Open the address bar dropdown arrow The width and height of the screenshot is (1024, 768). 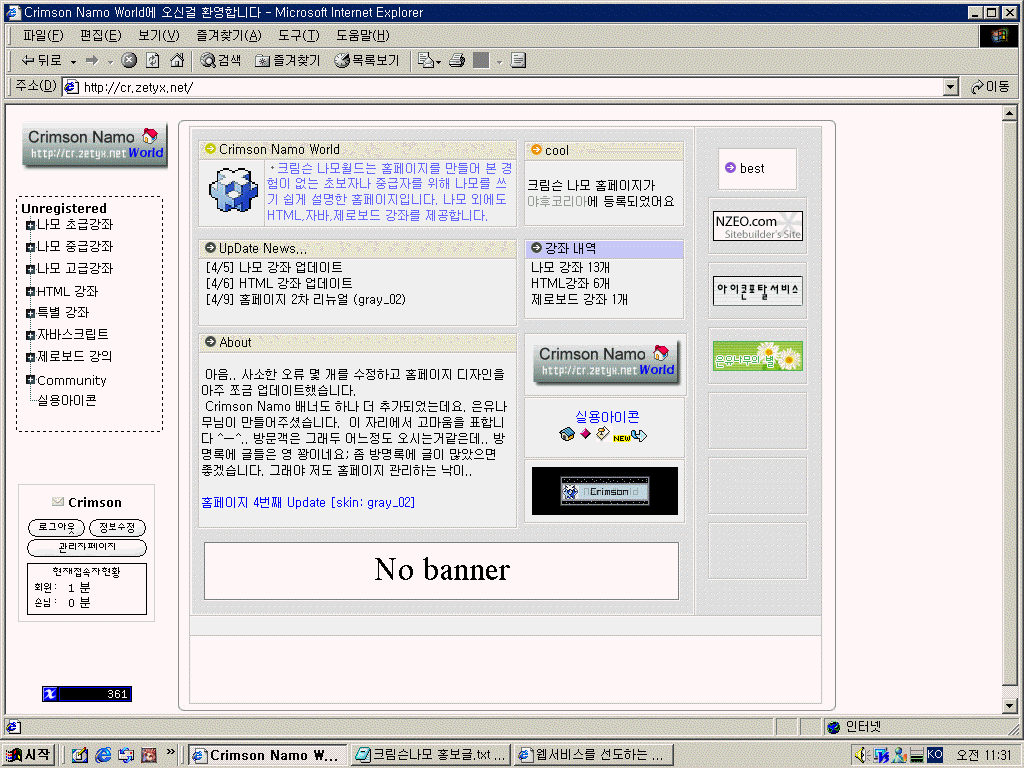pos(951,87)
